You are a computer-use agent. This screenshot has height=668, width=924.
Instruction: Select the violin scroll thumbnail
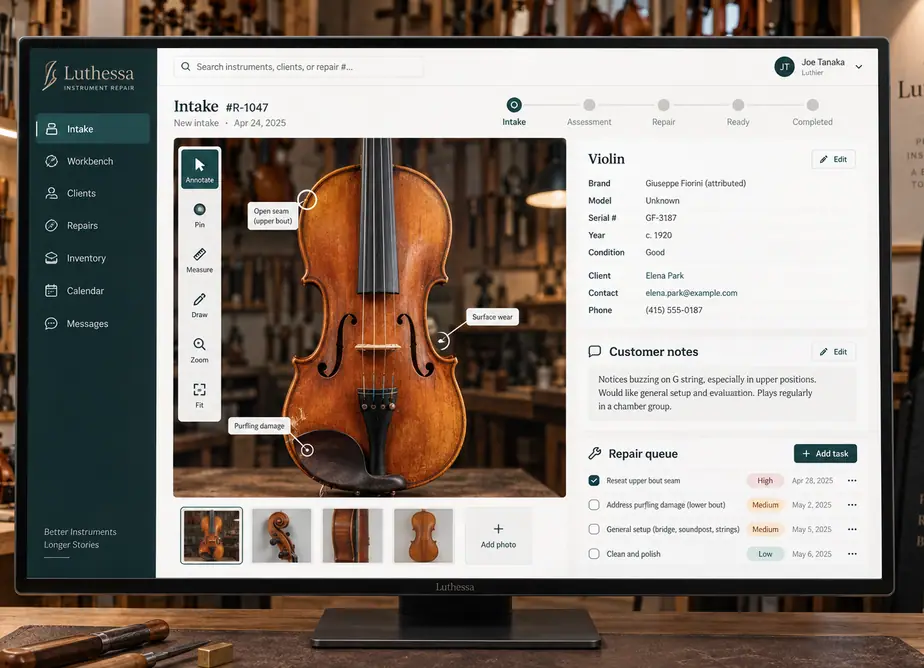click(x=282, y=536)
